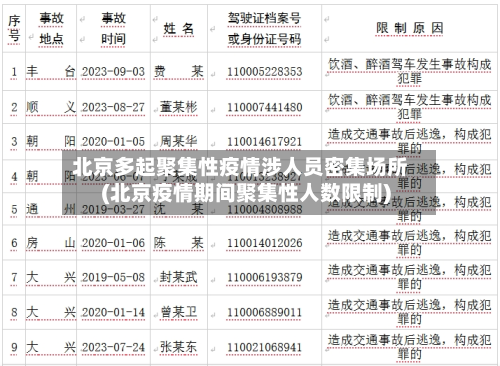This screenshot has width=500, height=366.
Task: Click the name 曾某卫
Action: click(178, 312)
